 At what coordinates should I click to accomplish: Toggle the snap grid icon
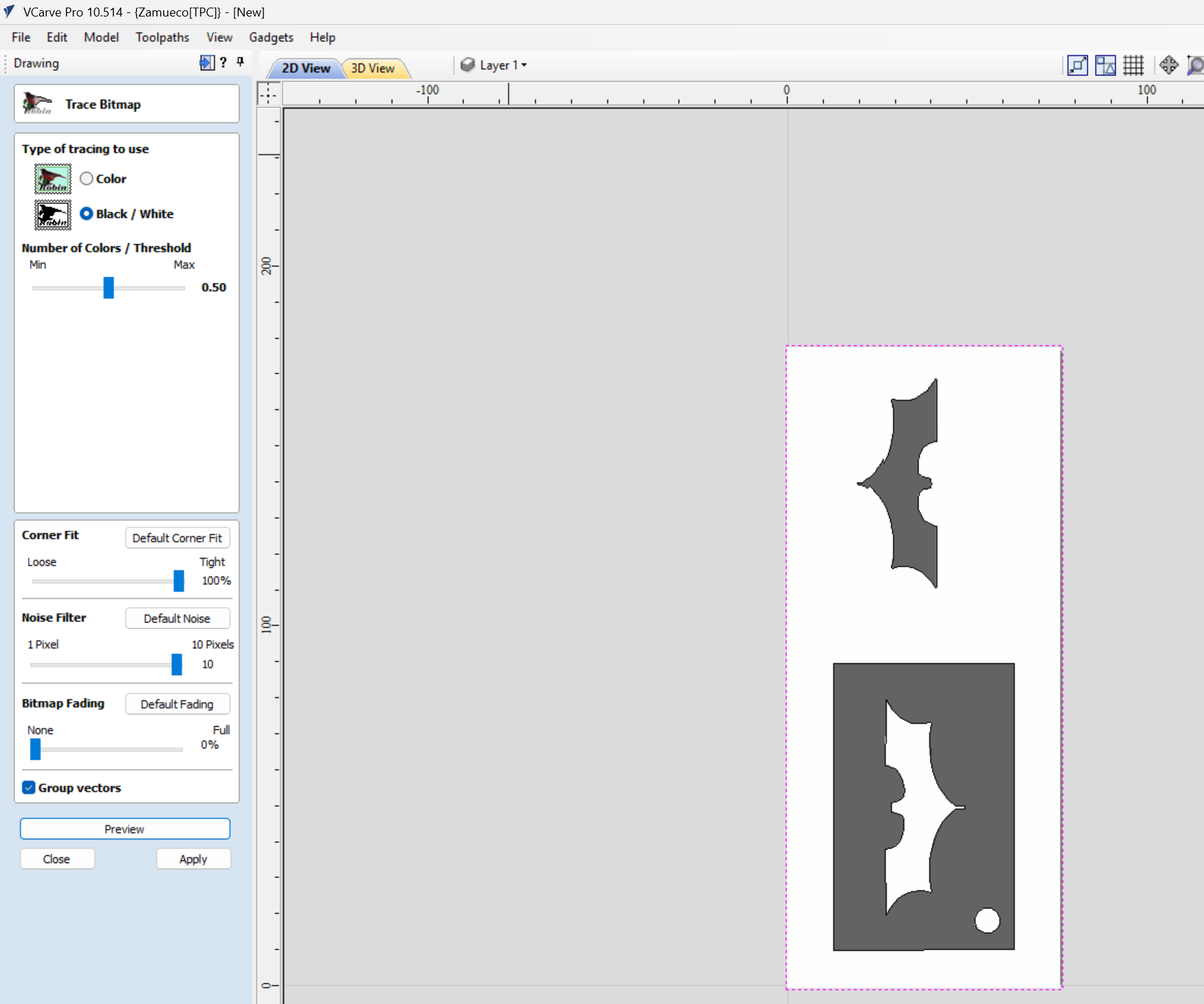[x=1133, y=65]
